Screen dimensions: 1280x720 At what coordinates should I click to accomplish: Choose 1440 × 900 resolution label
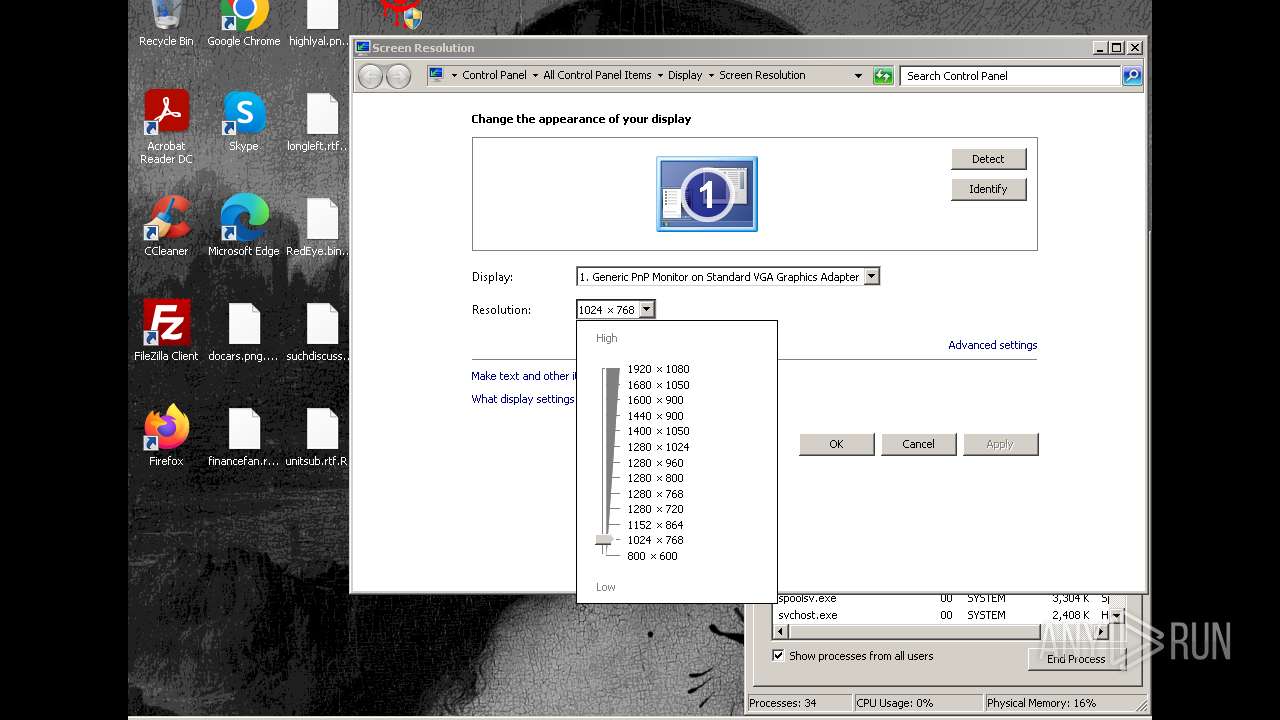[x=655, y=416]
